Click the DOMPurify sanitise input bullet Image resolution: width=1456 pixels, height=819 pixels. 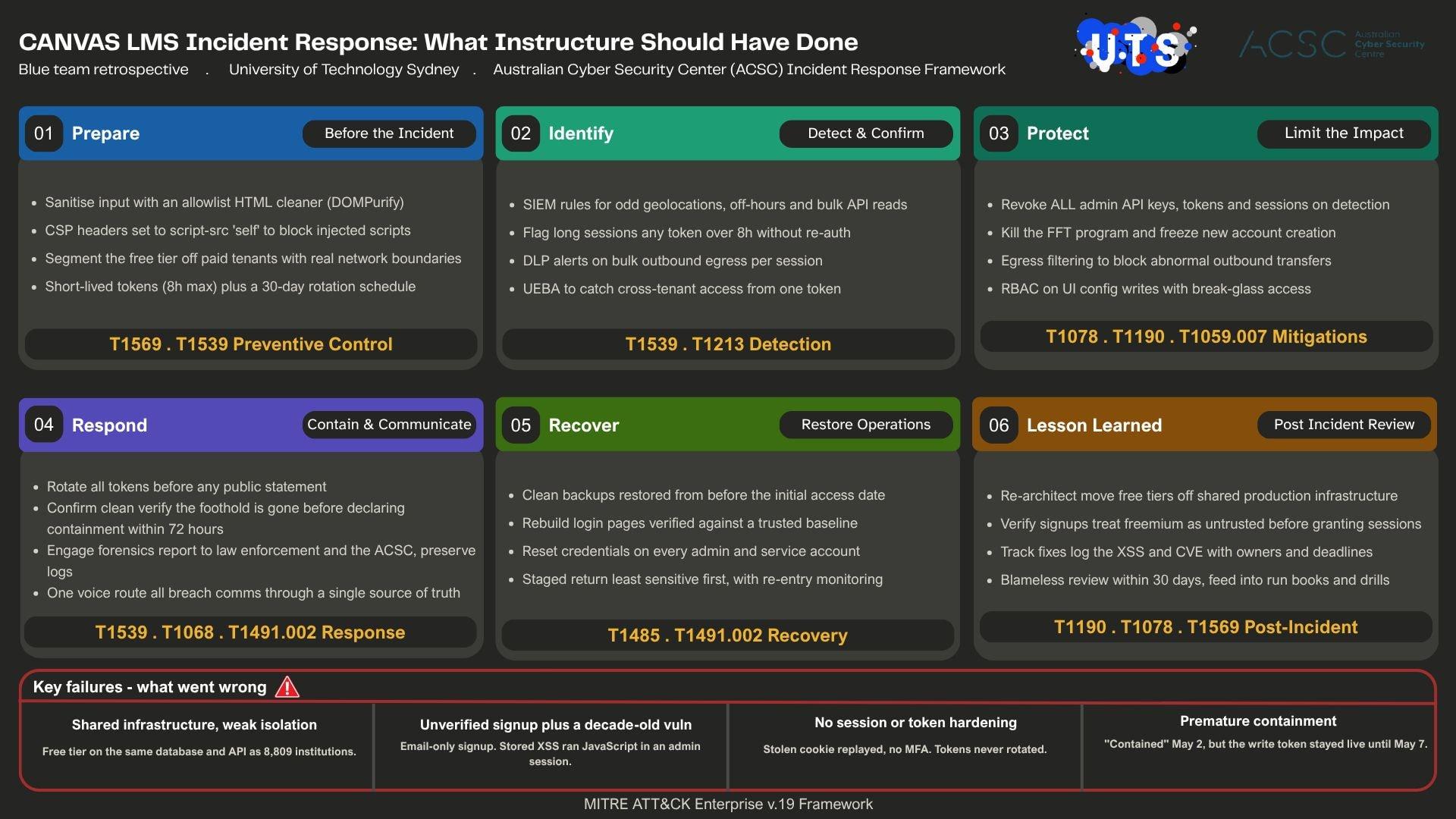[x=224, y=202]
